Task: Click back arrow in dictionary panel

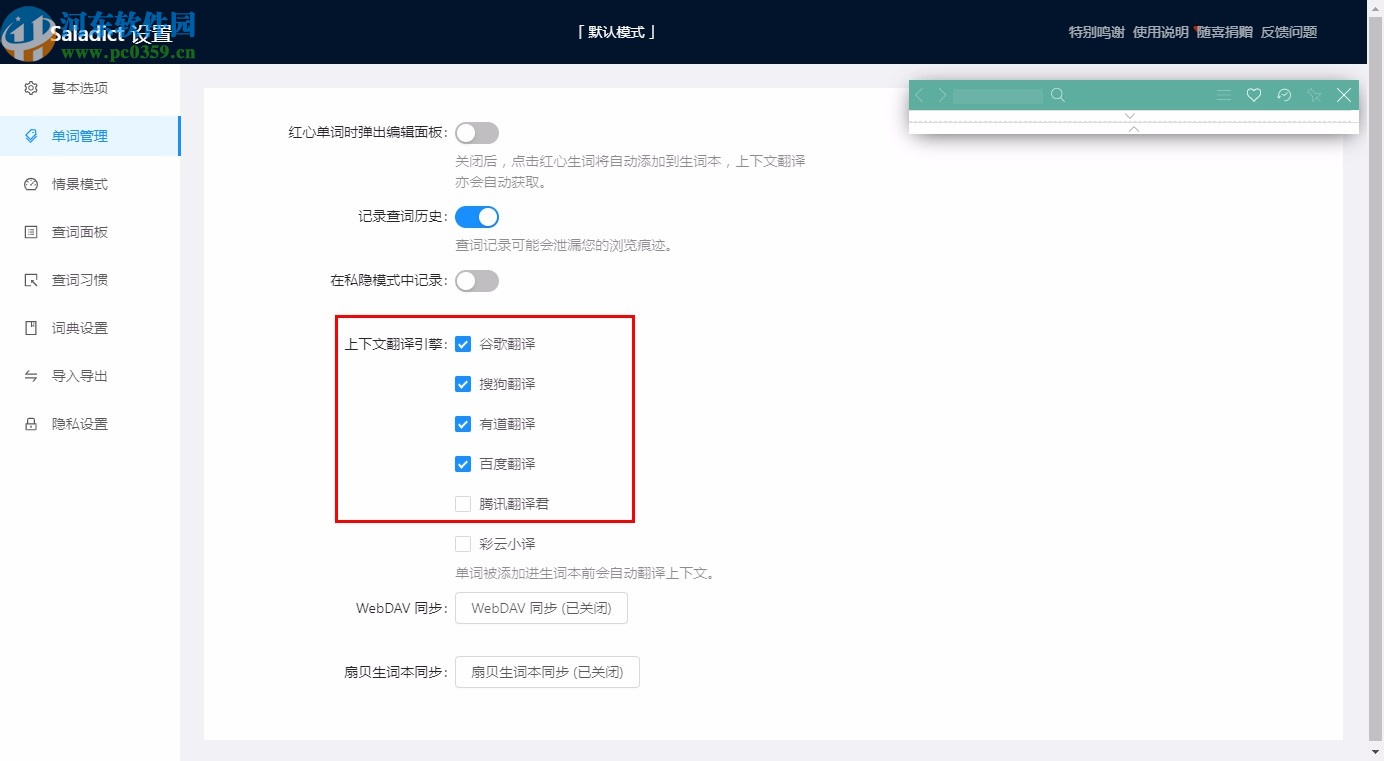Action: click(919, 94)
